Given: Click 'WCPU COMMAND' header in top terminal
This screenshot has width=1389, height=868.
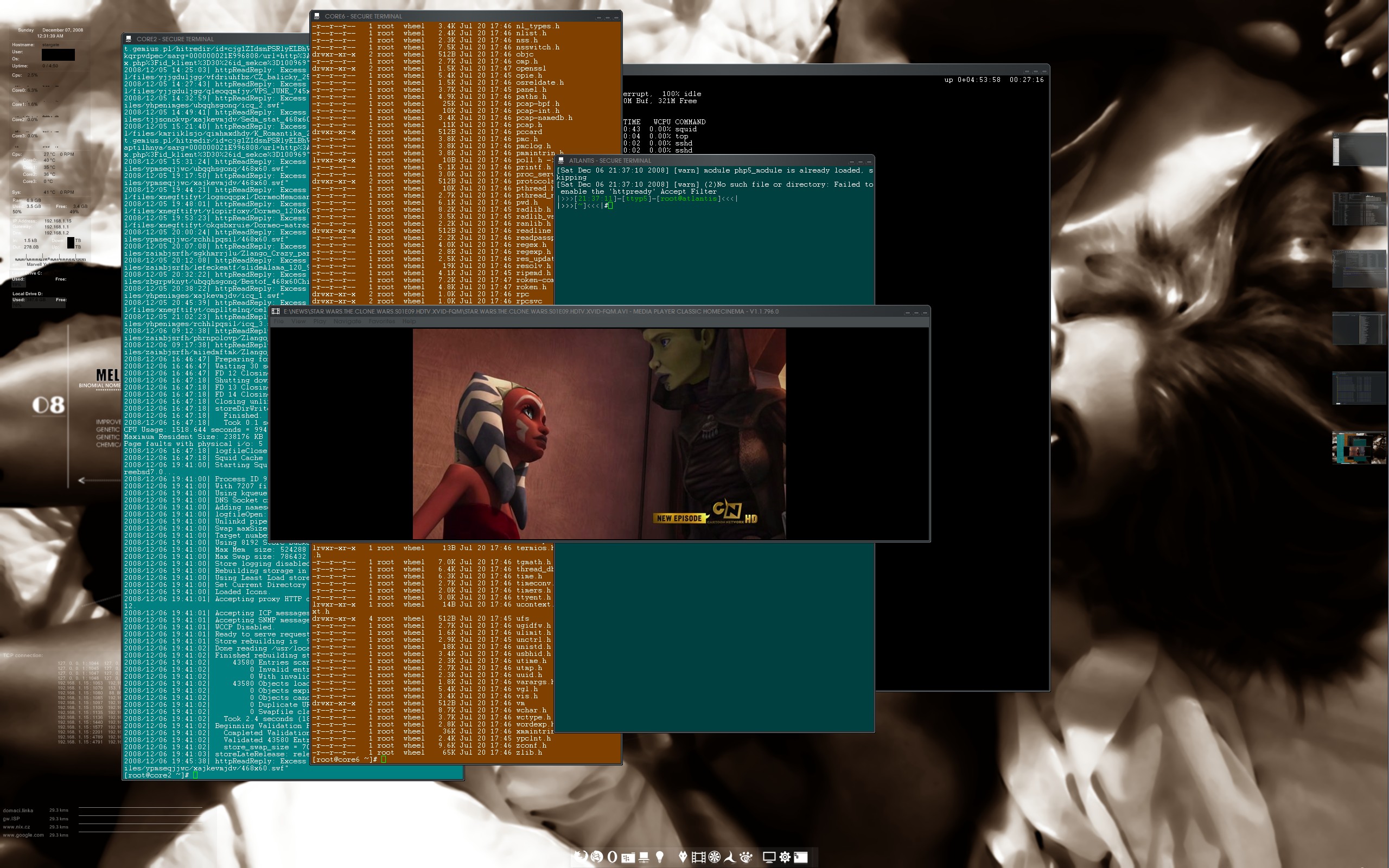Looking at the screenshot, I should pos(679,122).
